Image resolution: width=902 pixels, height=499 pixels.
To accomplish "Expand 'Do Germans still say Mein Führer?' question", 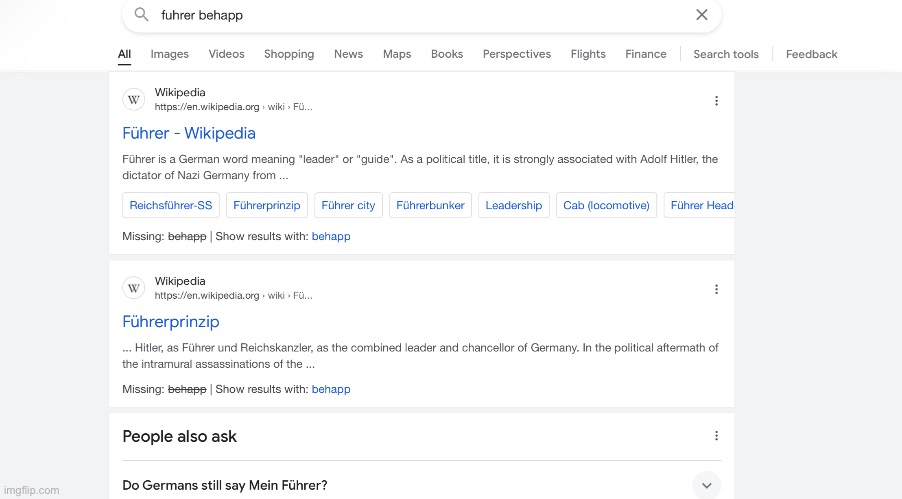I will [706, 485].
